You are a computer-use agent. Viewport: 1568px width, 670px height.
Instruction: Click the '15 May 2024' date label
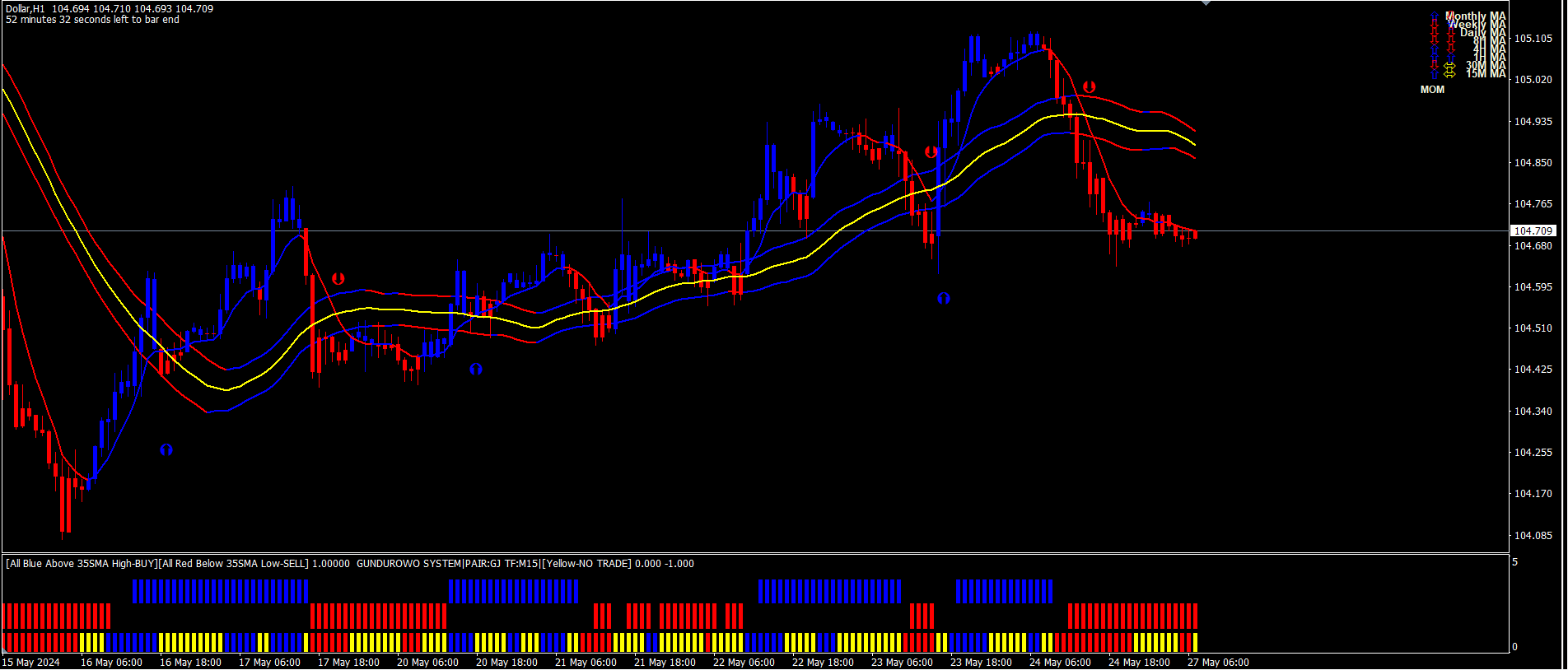pyautogui.click(x=31, y=663)
